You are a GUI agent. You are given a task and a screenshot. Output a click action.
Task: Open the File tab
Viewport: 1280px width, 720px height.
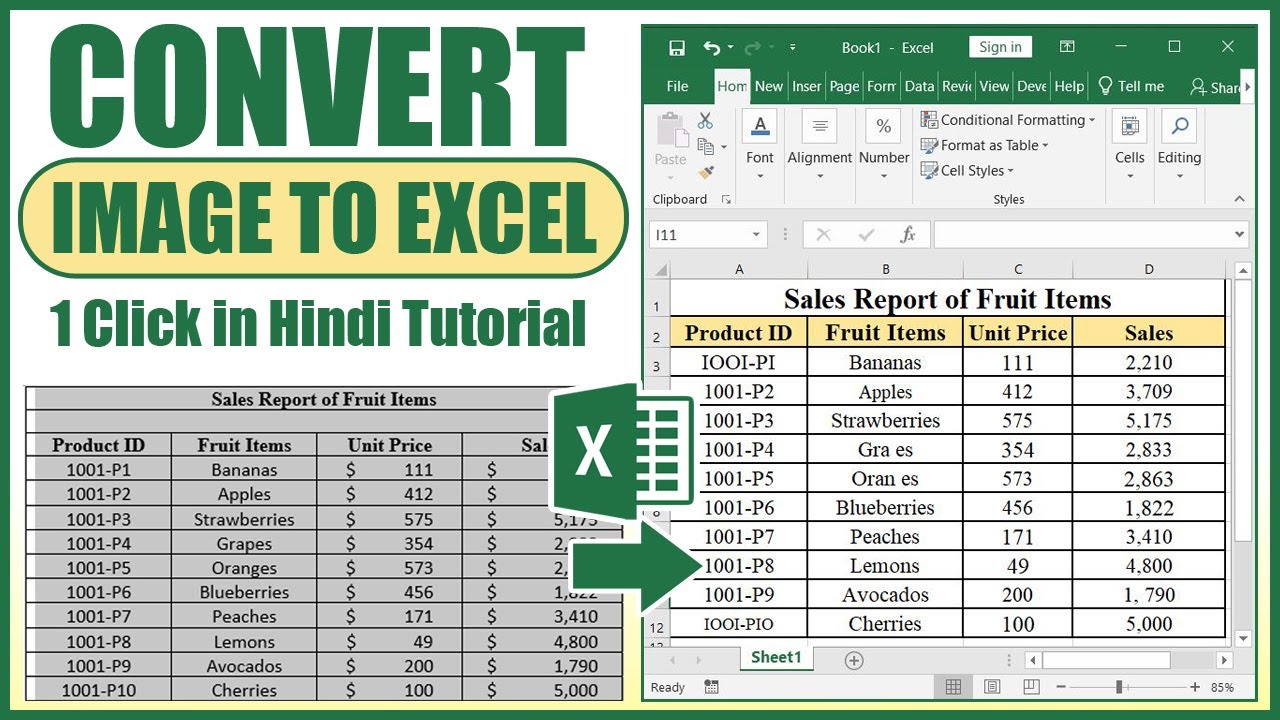click(678, 86)
